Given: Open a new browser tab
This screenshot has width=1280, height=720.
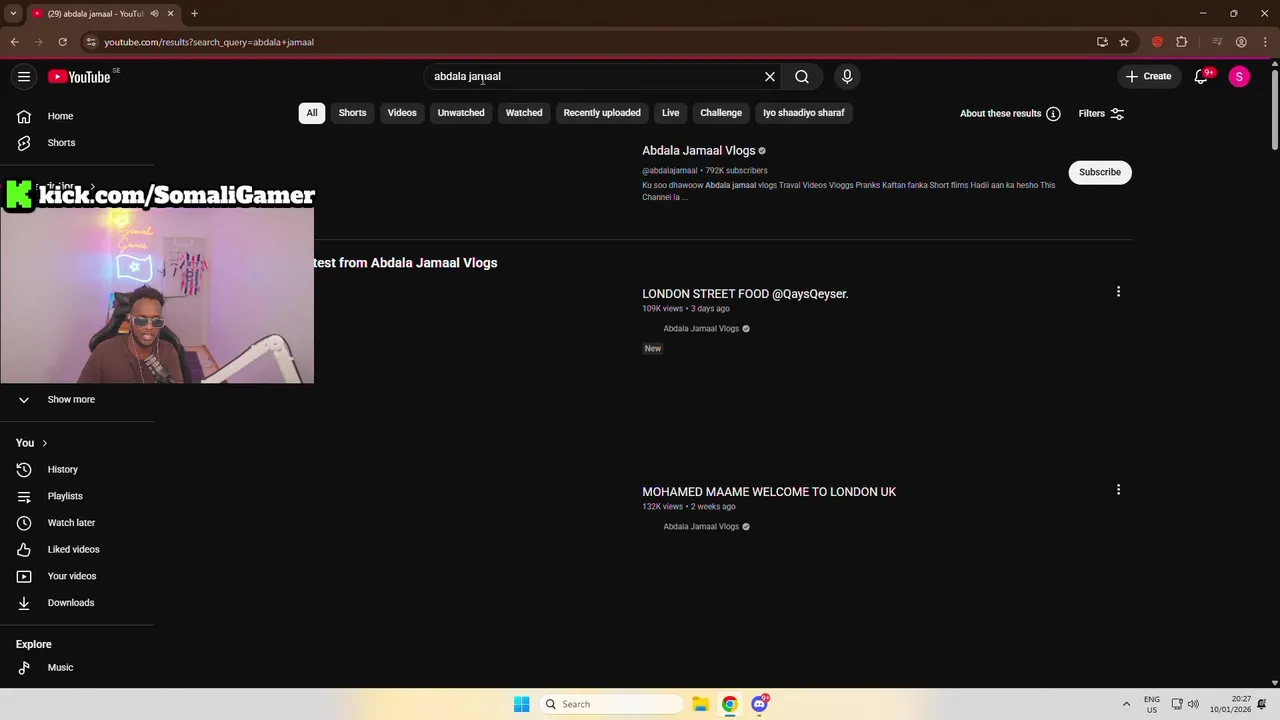Looking at the screenshot, I should click(x=194, y=14).
